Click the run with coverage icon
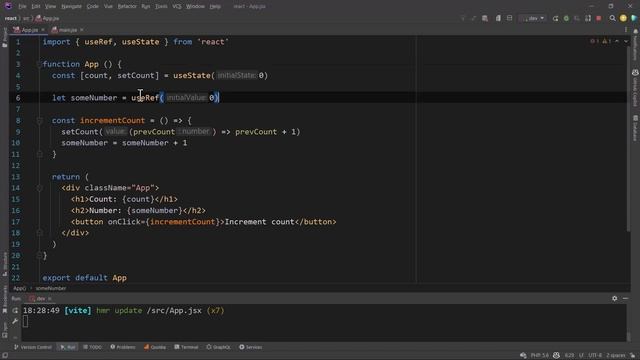This screenshot has width=640, height=360. tap(577, 18)
